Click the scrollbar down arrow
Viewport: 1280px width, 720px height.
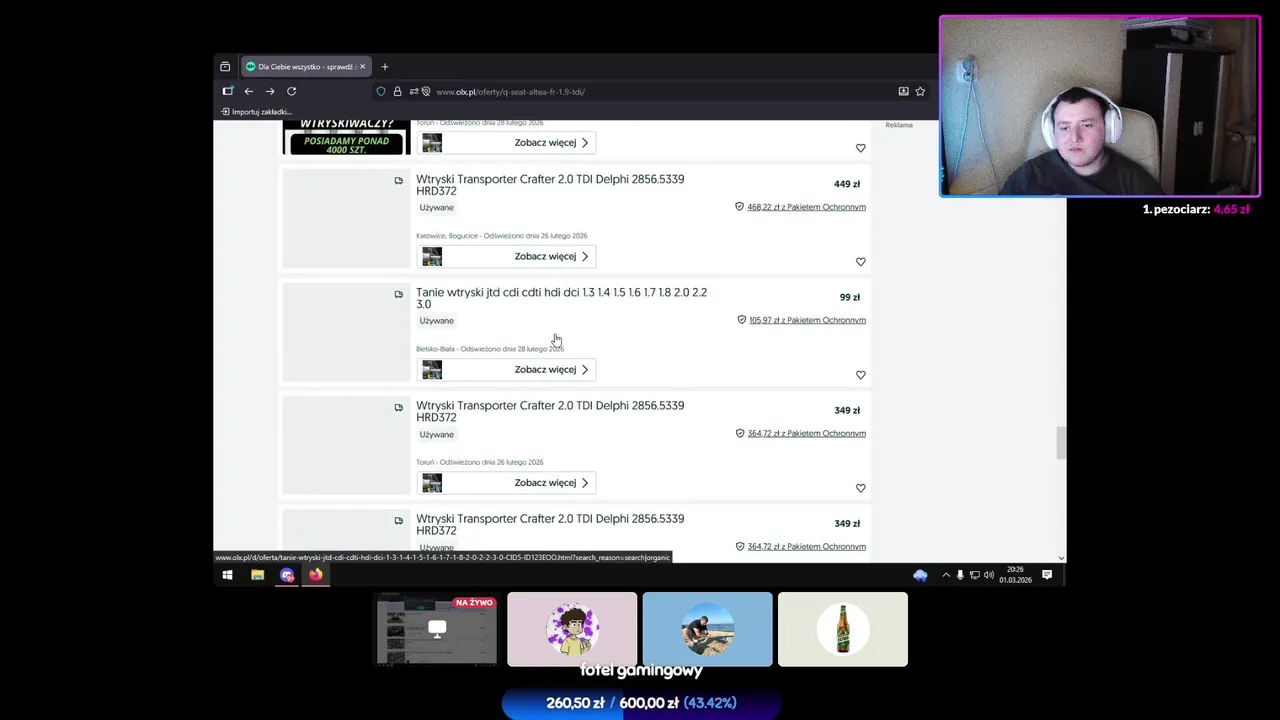[x=1061, y=558]
